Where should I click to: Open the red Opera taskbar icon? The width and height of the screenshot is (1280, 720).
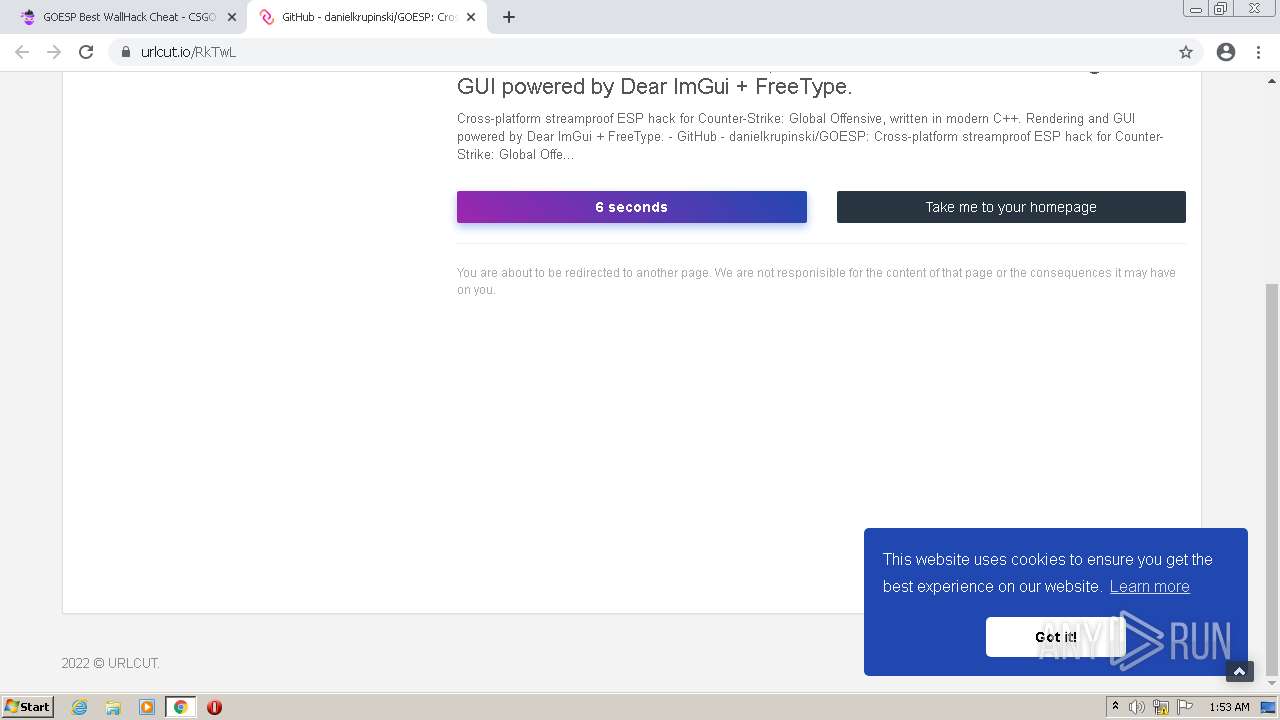[x=214, y=707]
